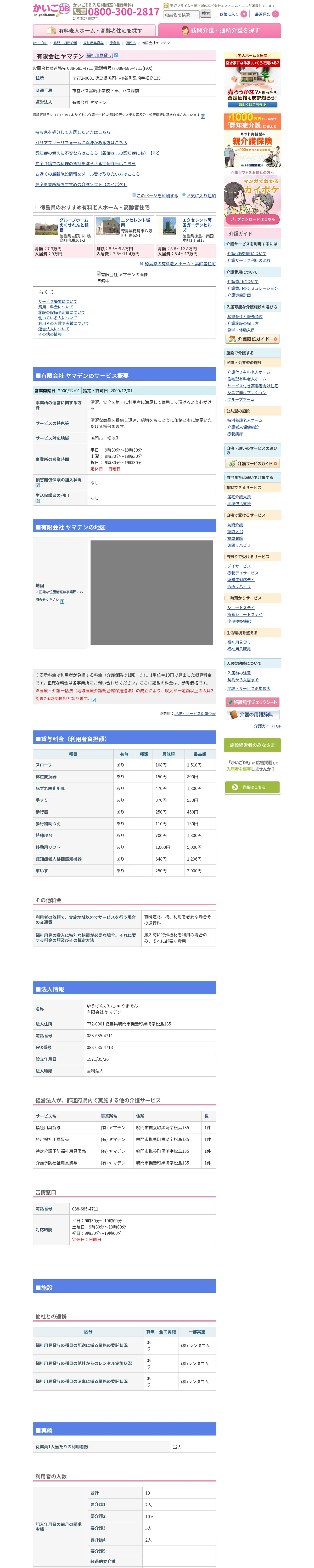Select 電話番号 088-685-4711 in 法人情報
314x1568 pixels.
coord(124,1035)
